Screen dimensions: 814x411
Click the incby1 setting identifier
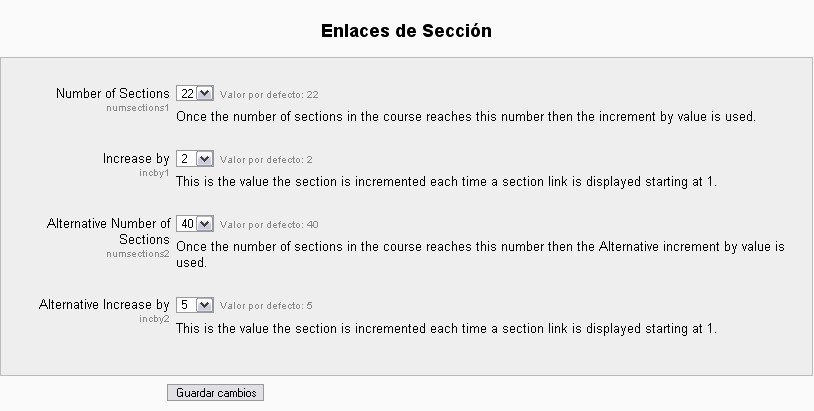[154, 172]
